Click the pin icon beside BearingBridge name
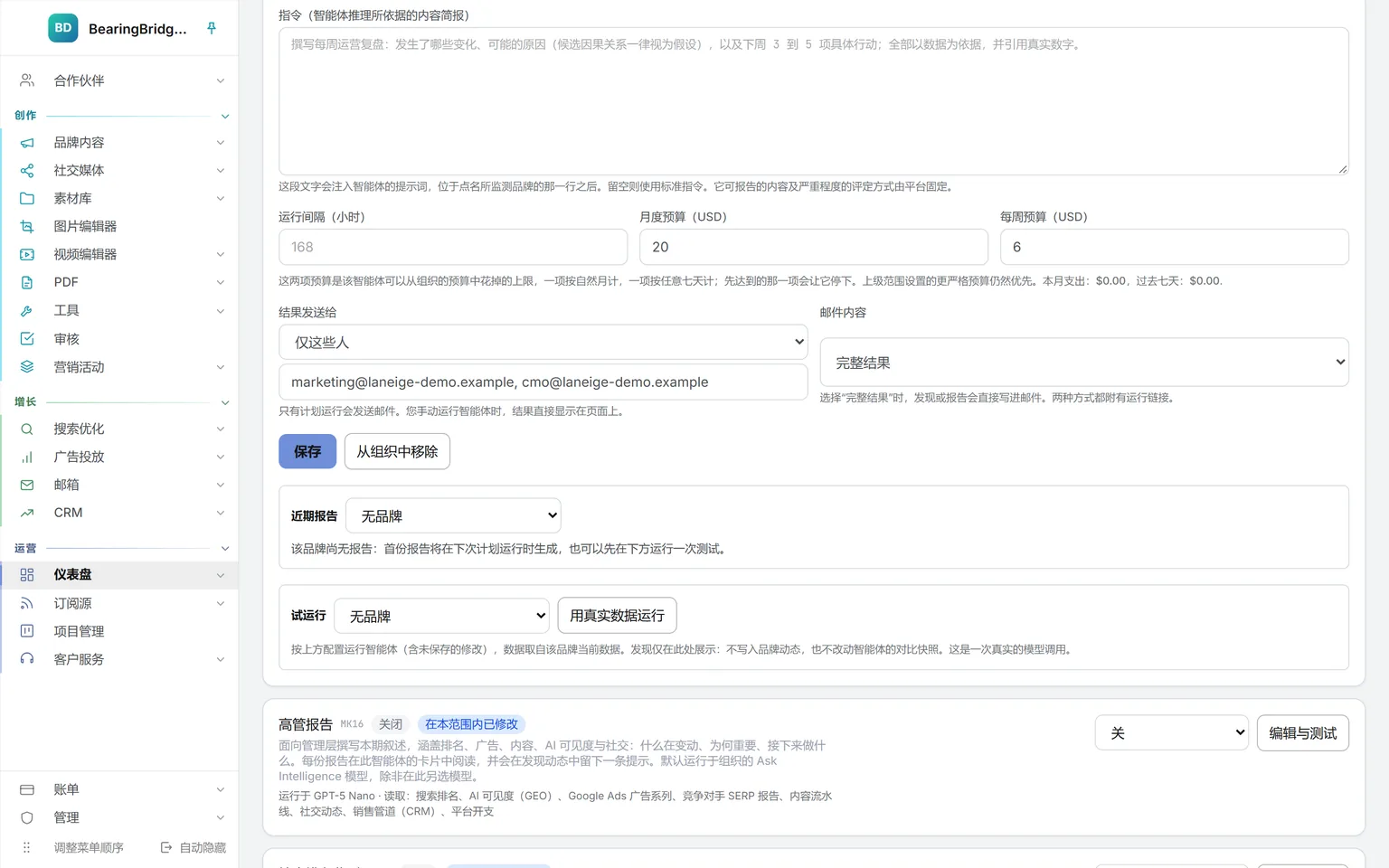 pyautogui.click(x=212, y=28)
